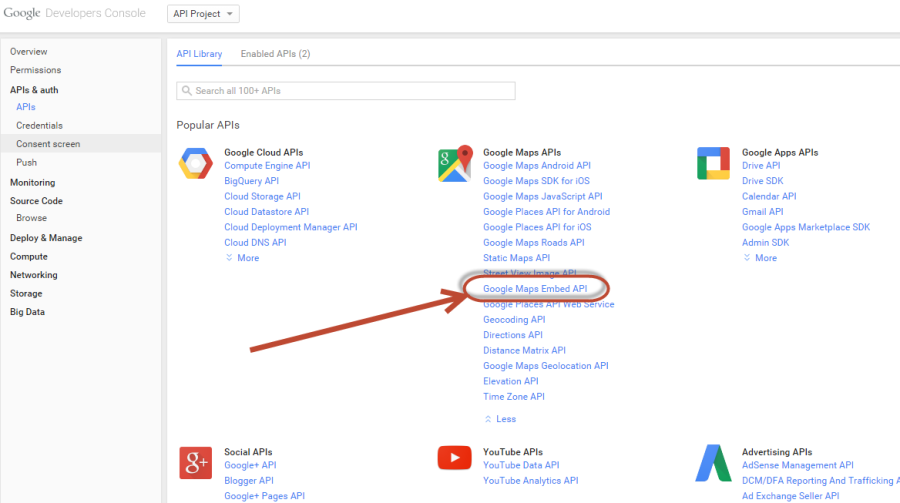Open Google Maps Android API link
The height and width of the screenshot is (503, 900).
coord(537,166)
